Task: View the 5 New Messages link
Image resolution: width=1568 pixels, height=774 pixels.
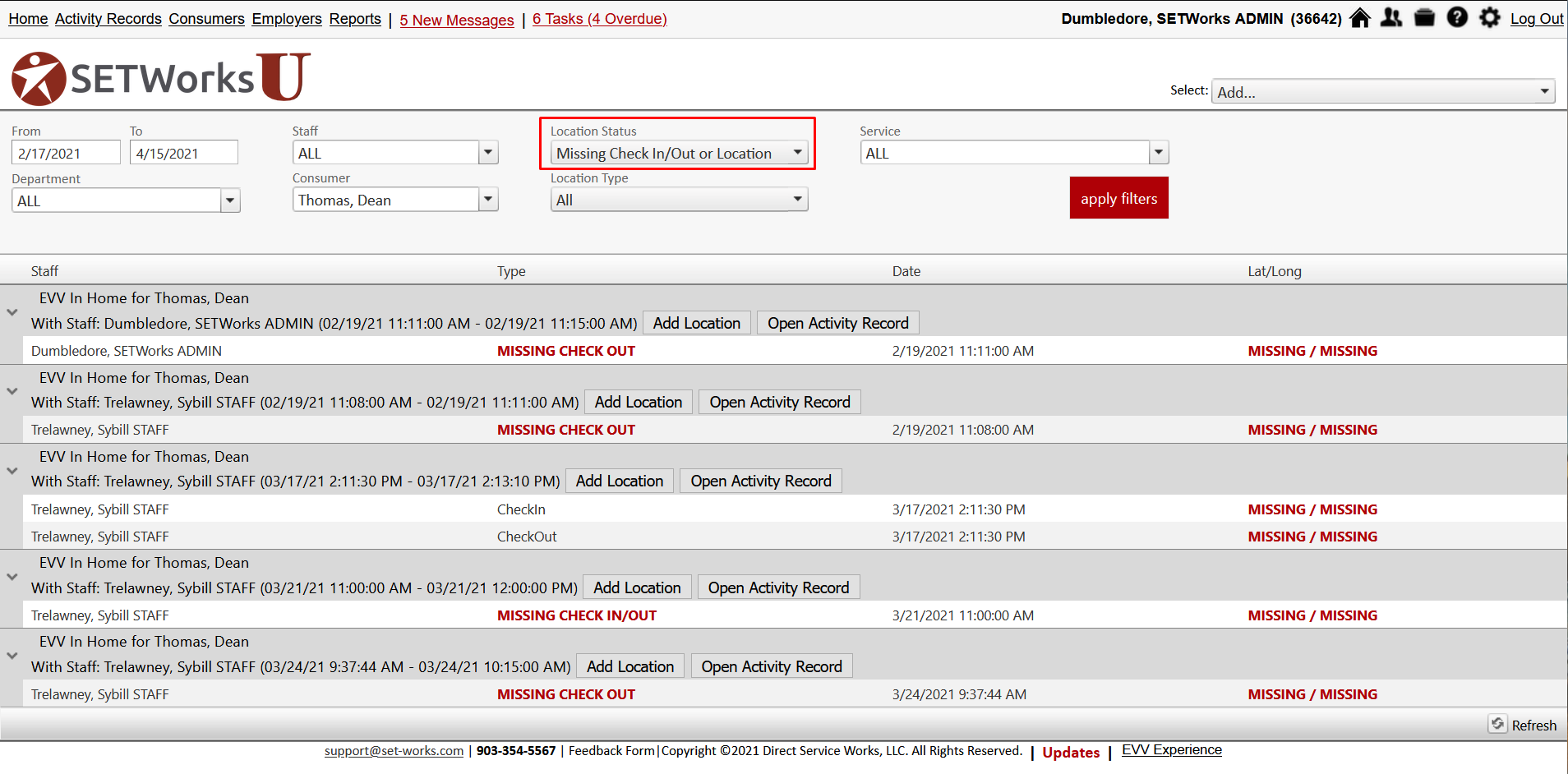Action: coord(457,20)
